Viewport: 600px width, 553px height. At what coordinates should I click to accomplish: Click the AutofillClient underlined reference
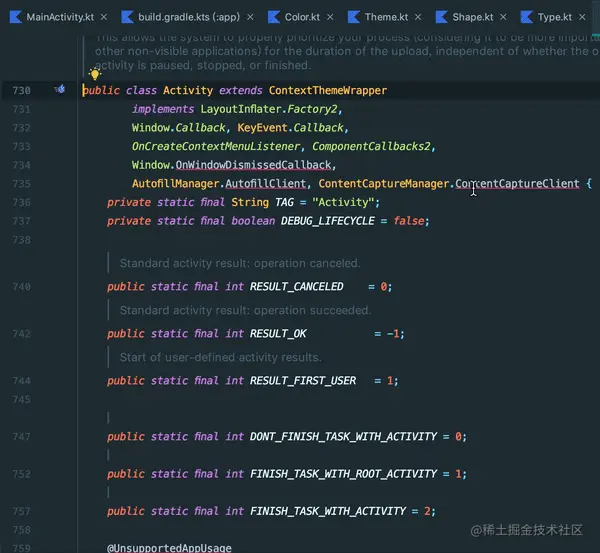[266, 184]
